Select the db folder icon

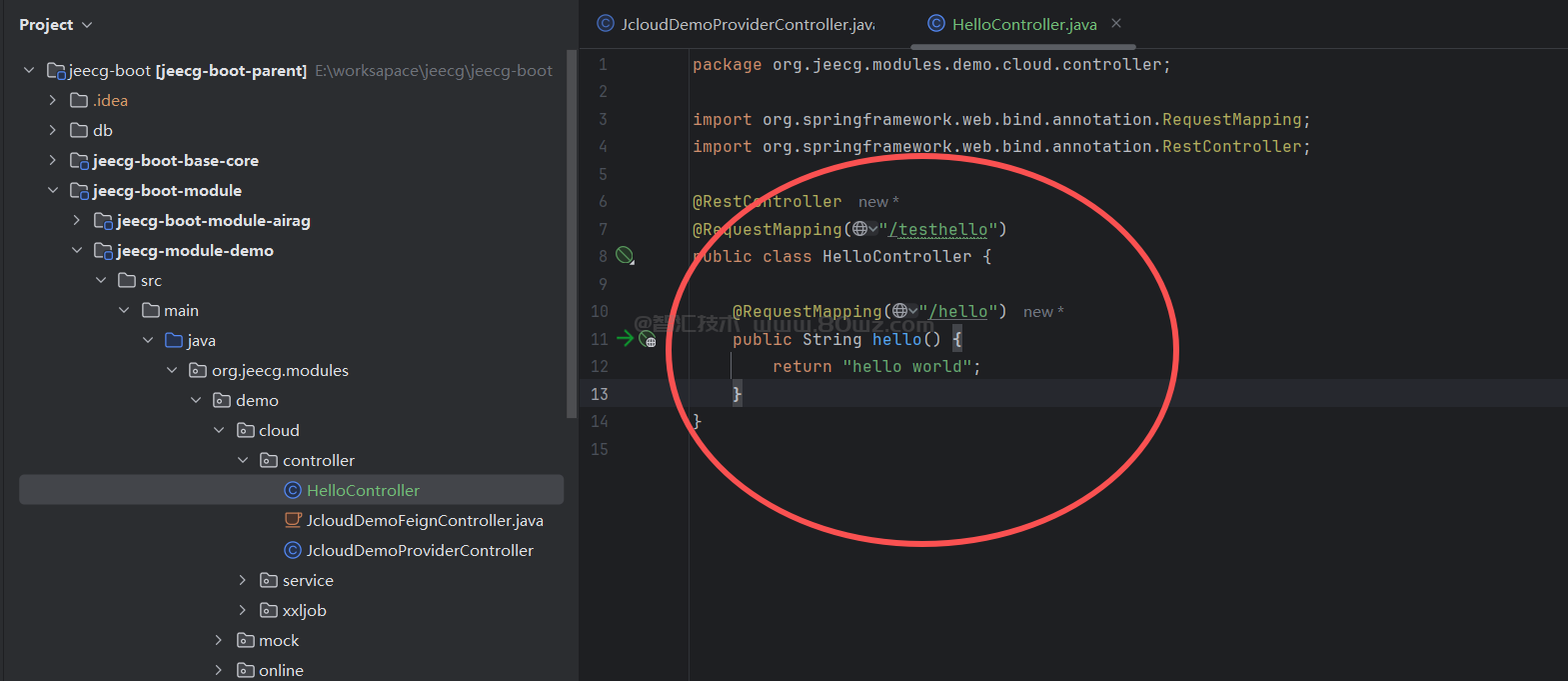(x=79, y=130)
